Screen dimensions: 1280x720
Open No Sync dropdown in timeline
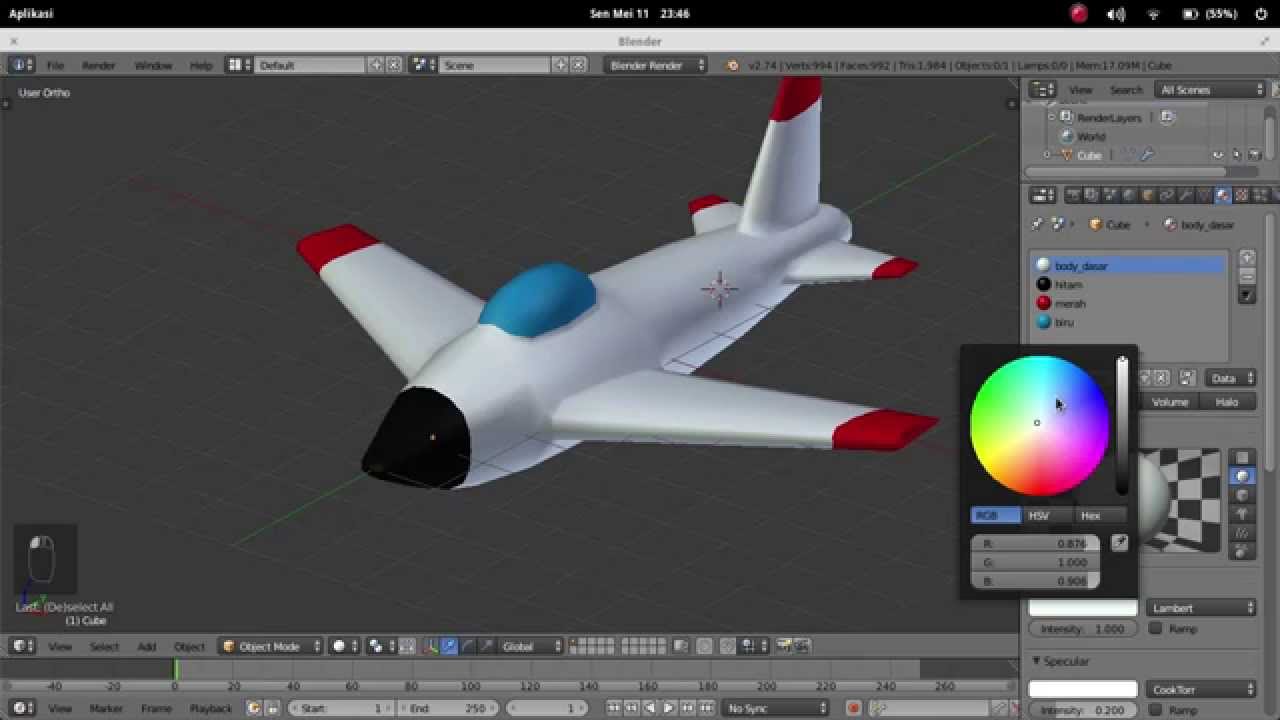777,708
